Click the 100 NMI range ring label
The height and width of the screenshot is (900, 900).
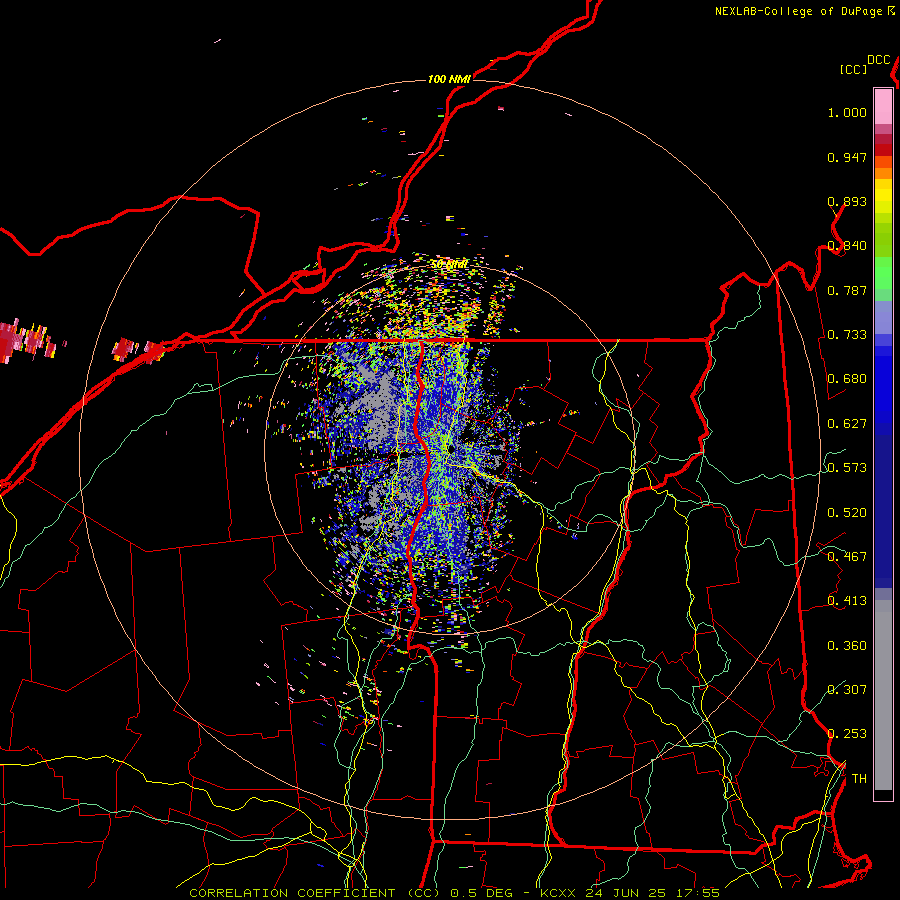click(x=449, y=79)
